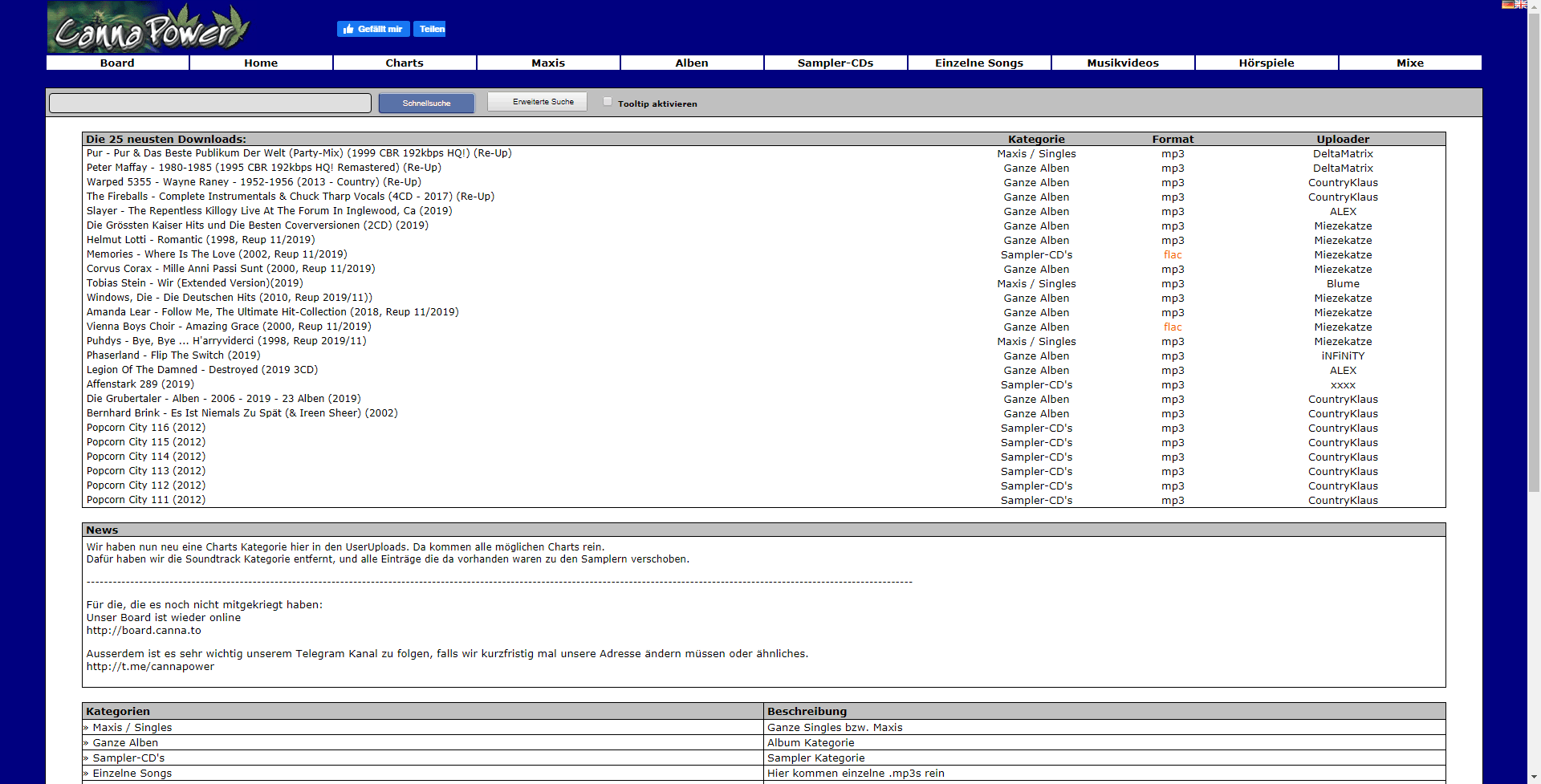Viewport: 1541px width, 784px height.
Task: Open the Charts menu item
Action: tap(405, 63)
